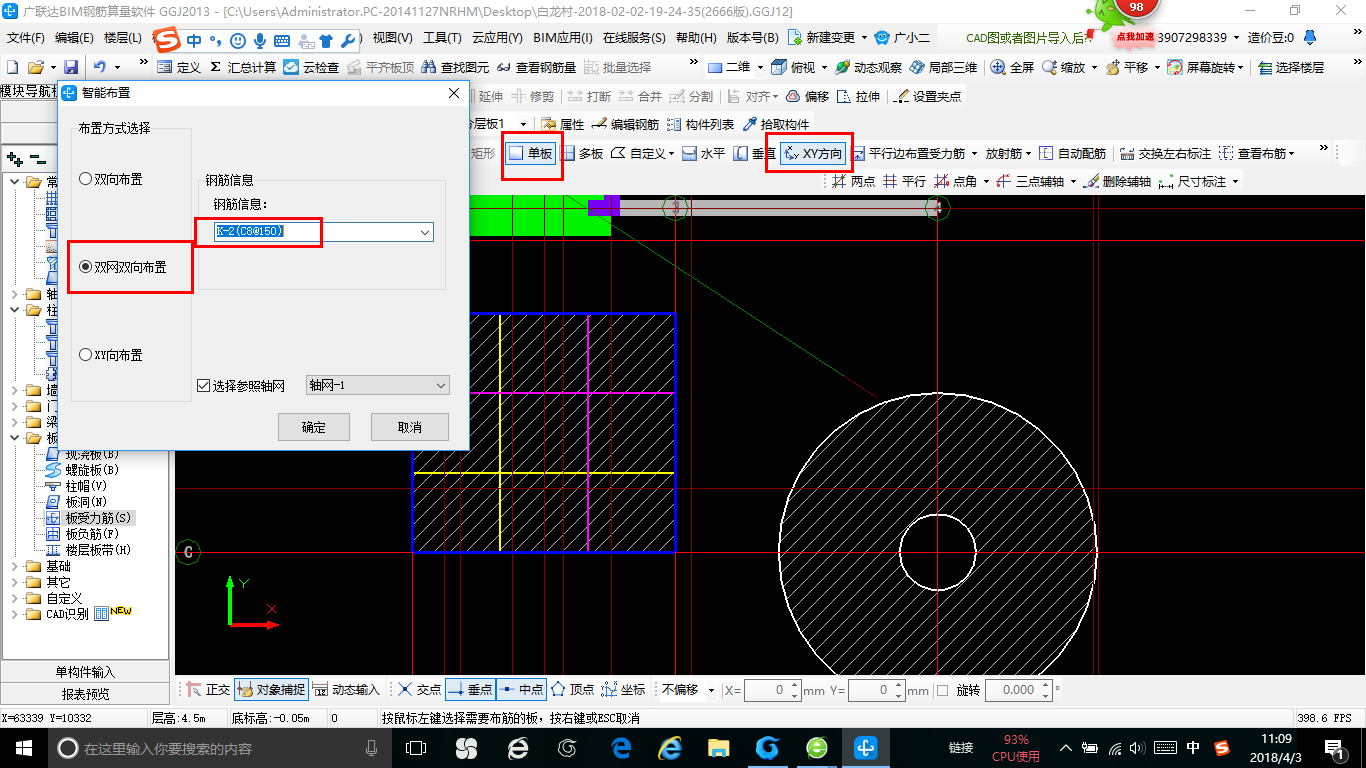The image size is (1366, 768).
Task: Open the BIM应用(I) menu
Action: (x=563, y=38)
